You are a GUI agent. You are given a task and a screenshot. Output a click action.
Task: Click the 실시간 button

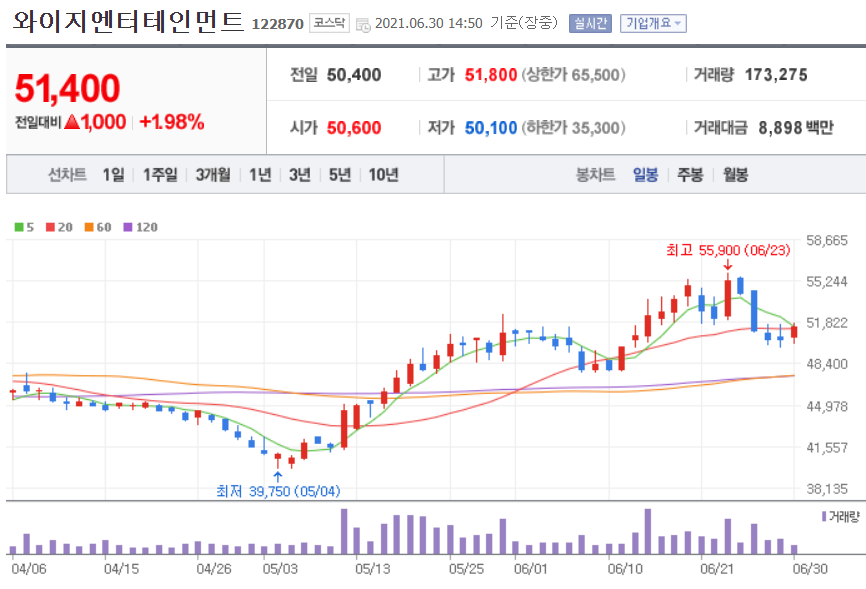point(590,23)
